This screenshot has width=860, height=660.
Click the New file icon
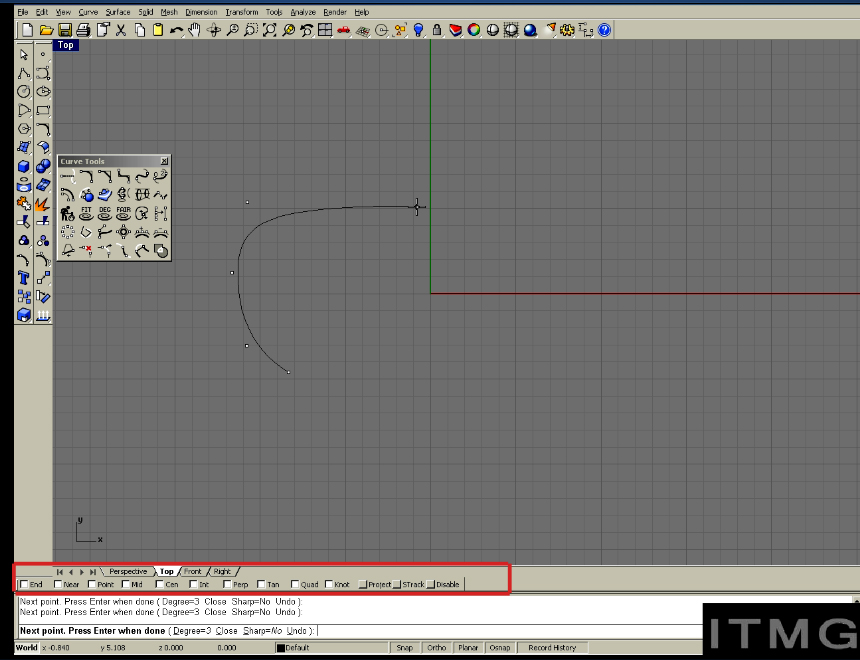(x=27, y=30)
